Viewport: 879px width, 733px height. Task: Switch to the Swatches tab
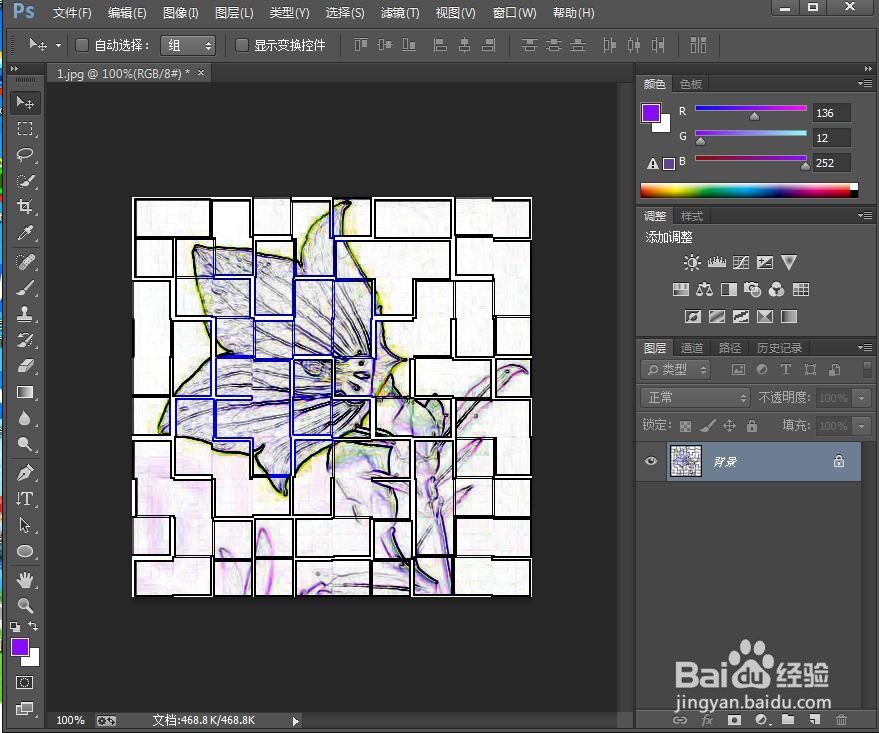click(x=691, y=84)
